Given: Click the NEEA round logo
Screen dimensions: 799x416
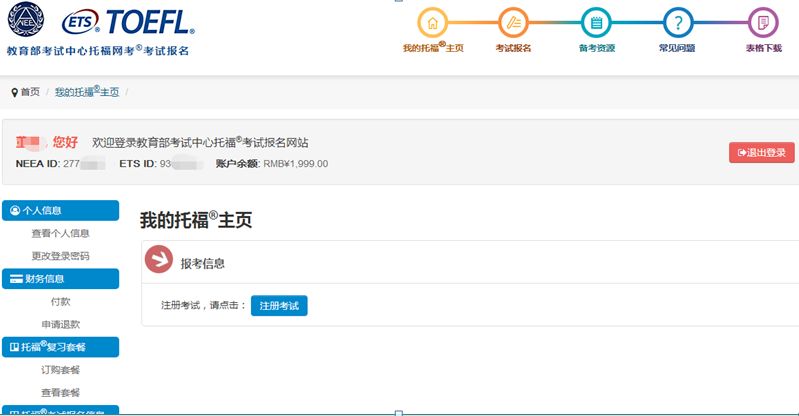Looking at the screenshot, I should (x=25, y=19).
